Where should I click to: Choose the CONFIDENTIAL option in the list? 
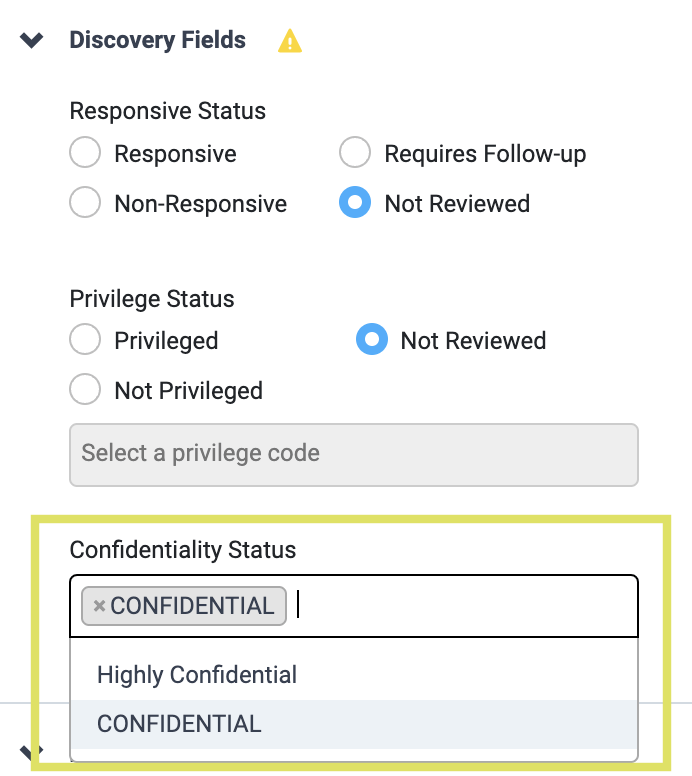pos(179,724)
